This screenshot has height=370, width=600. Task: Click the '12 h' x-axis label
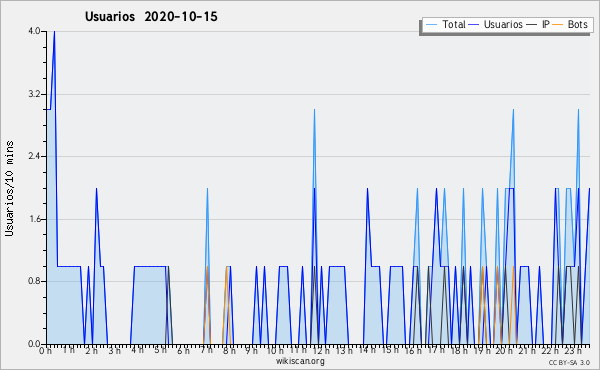[x=321, y=350]
